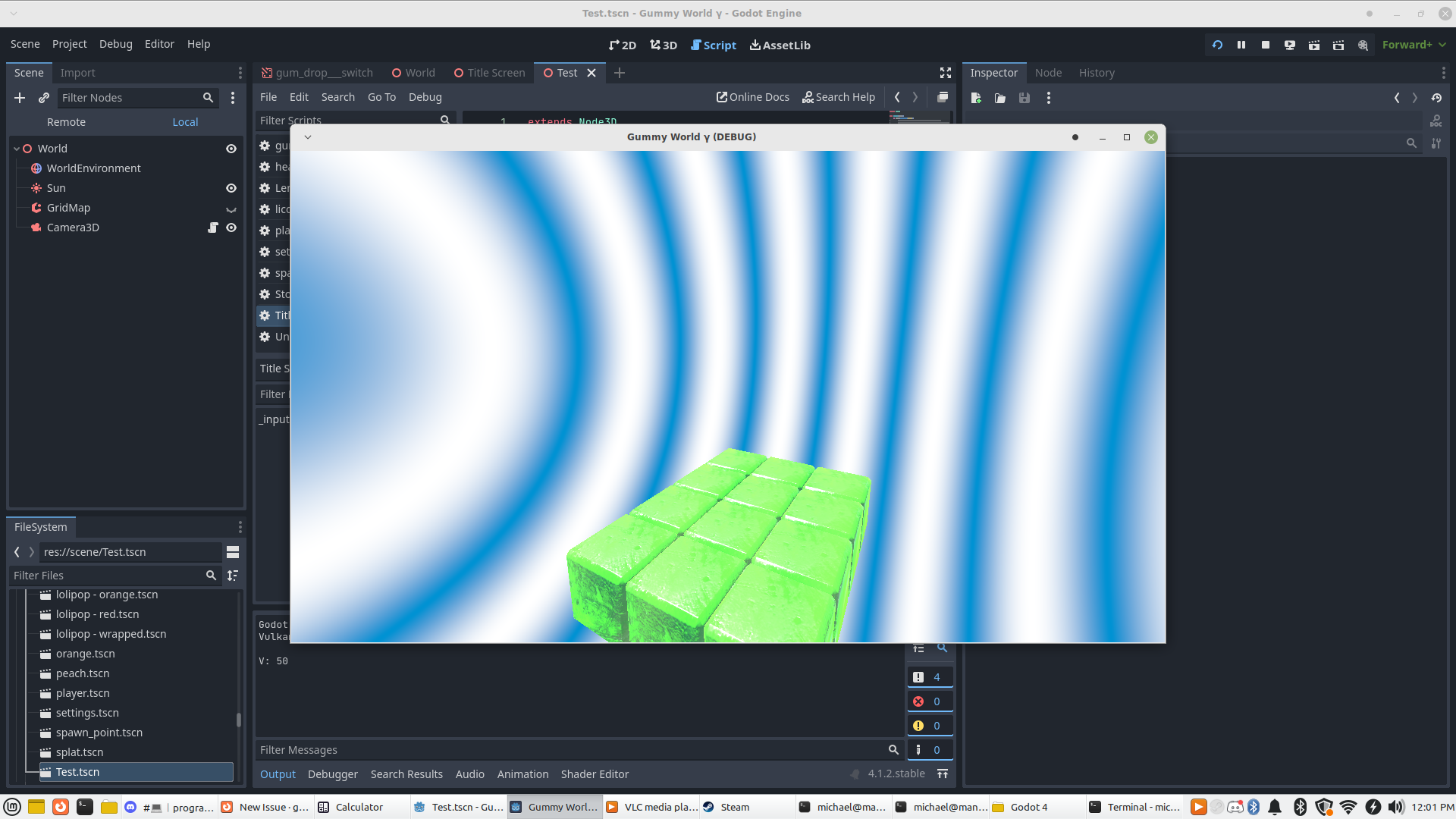Run the current scene
Viewport: 1456px width, 819px height.
click(x=1313, y=45)
